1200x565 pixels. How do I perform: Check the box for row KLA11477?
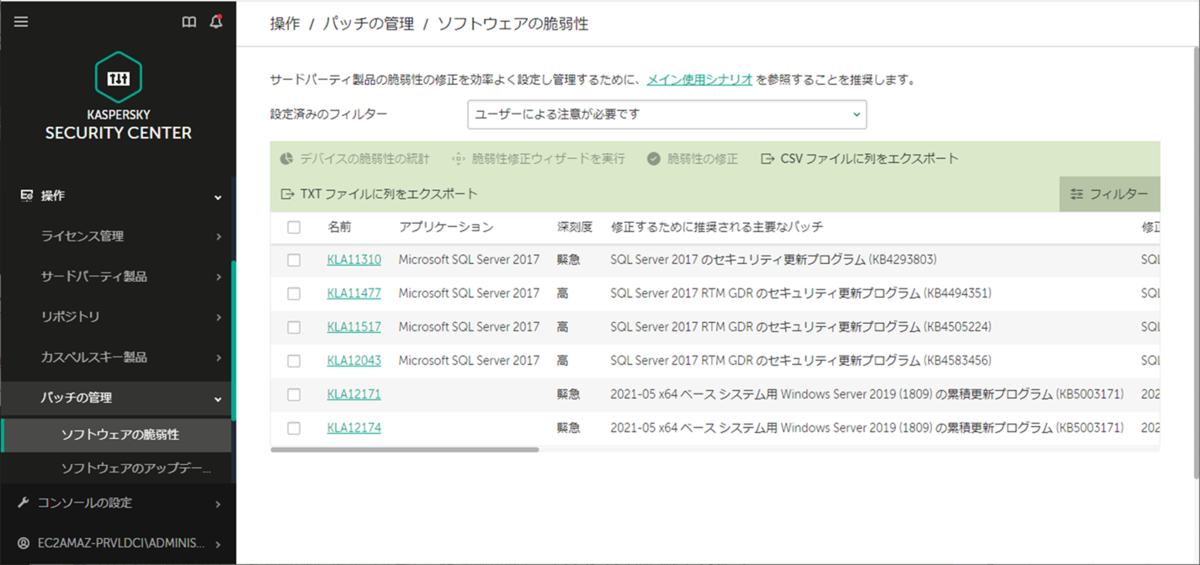point(294,293)
